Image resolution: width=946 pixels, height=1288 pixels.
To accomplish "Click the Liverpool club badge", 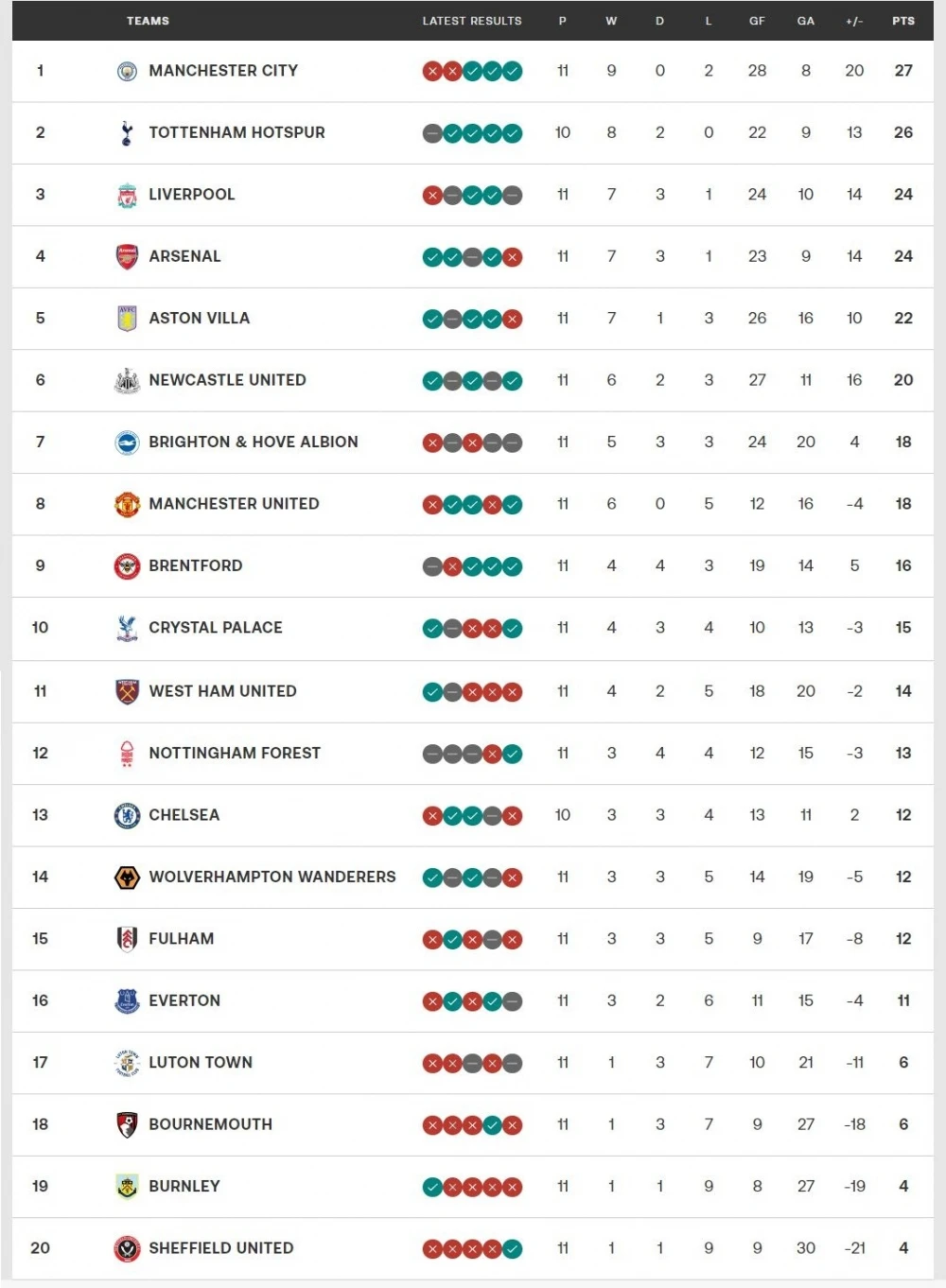I will [127, 195].
